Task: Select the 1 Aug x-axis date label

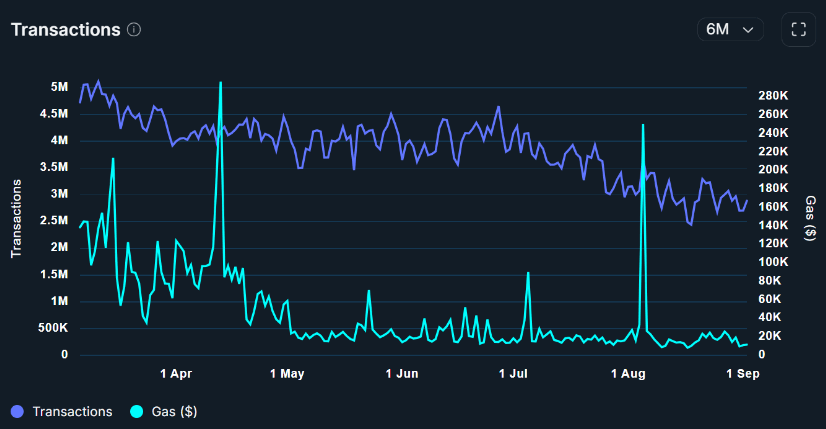Action: [x=628, y=374]
